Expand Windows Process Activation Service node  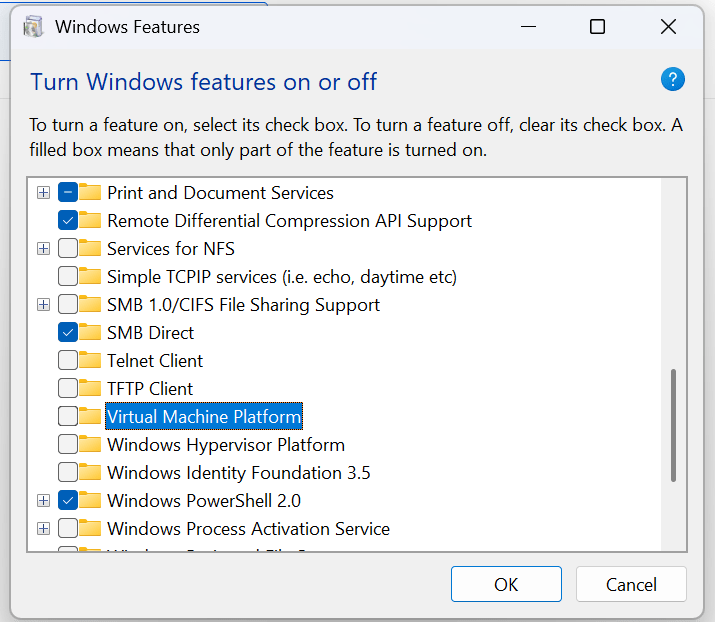(43, 529)
